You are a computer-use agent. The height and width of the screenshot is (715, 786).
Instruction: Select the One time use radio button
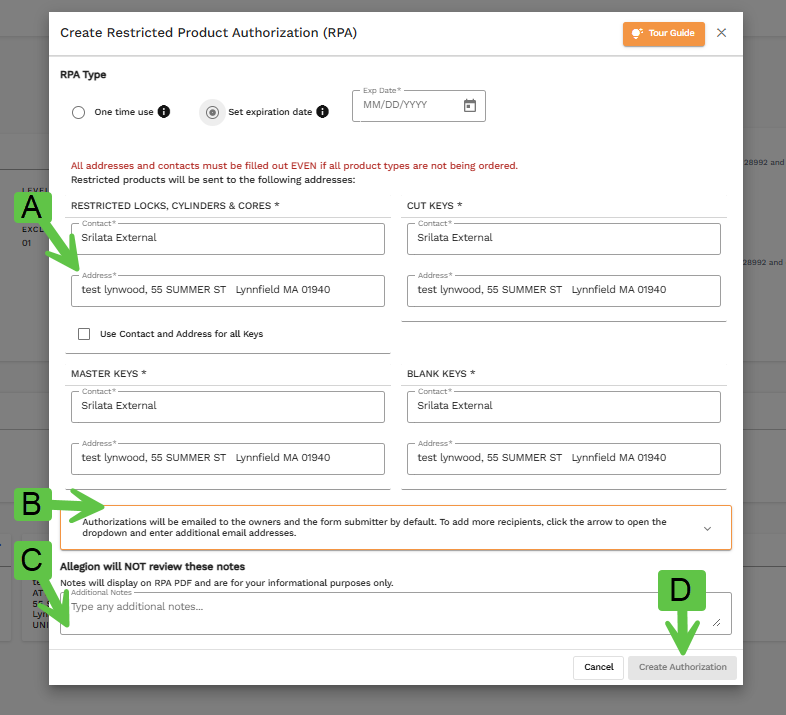79,113
